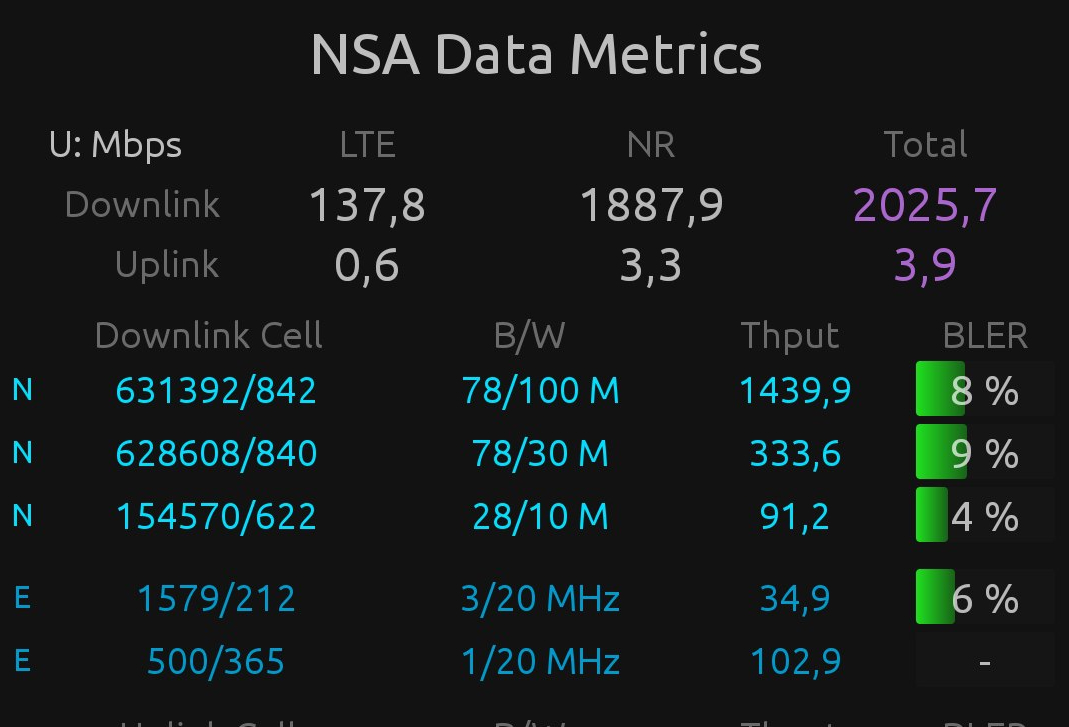Select the total uplink value 3,9
The image size is (1069, 727).
pyautogui.click(x=925, y=265)
